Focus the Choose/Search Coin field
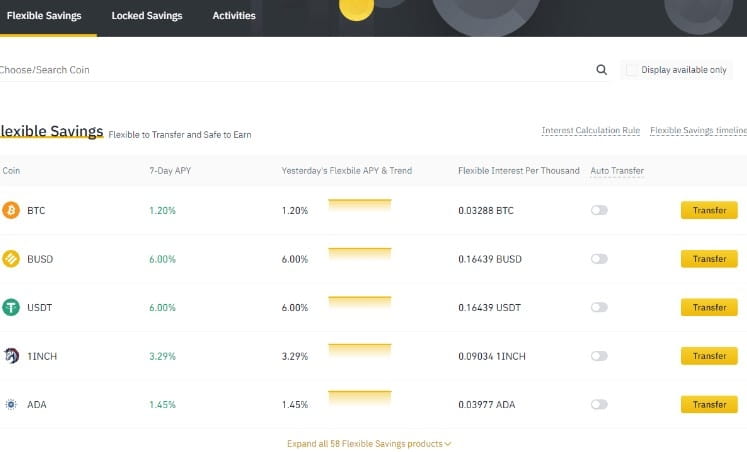The image size is (747, 452). 290,70
